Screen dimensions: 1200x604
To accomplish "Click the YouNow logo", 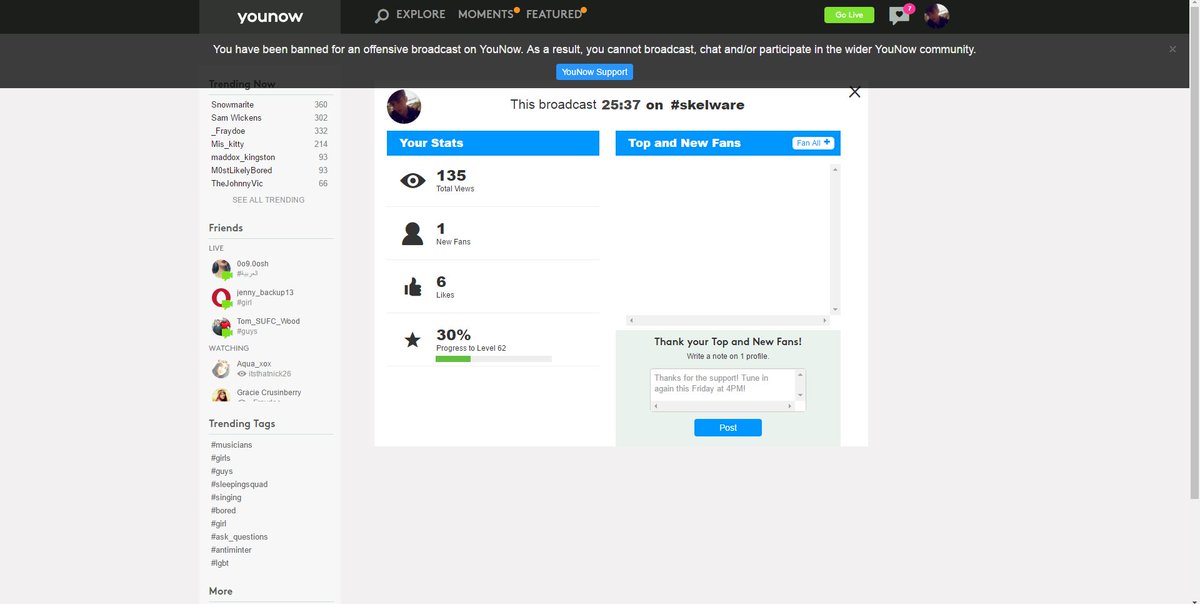I will click(270, 16).
